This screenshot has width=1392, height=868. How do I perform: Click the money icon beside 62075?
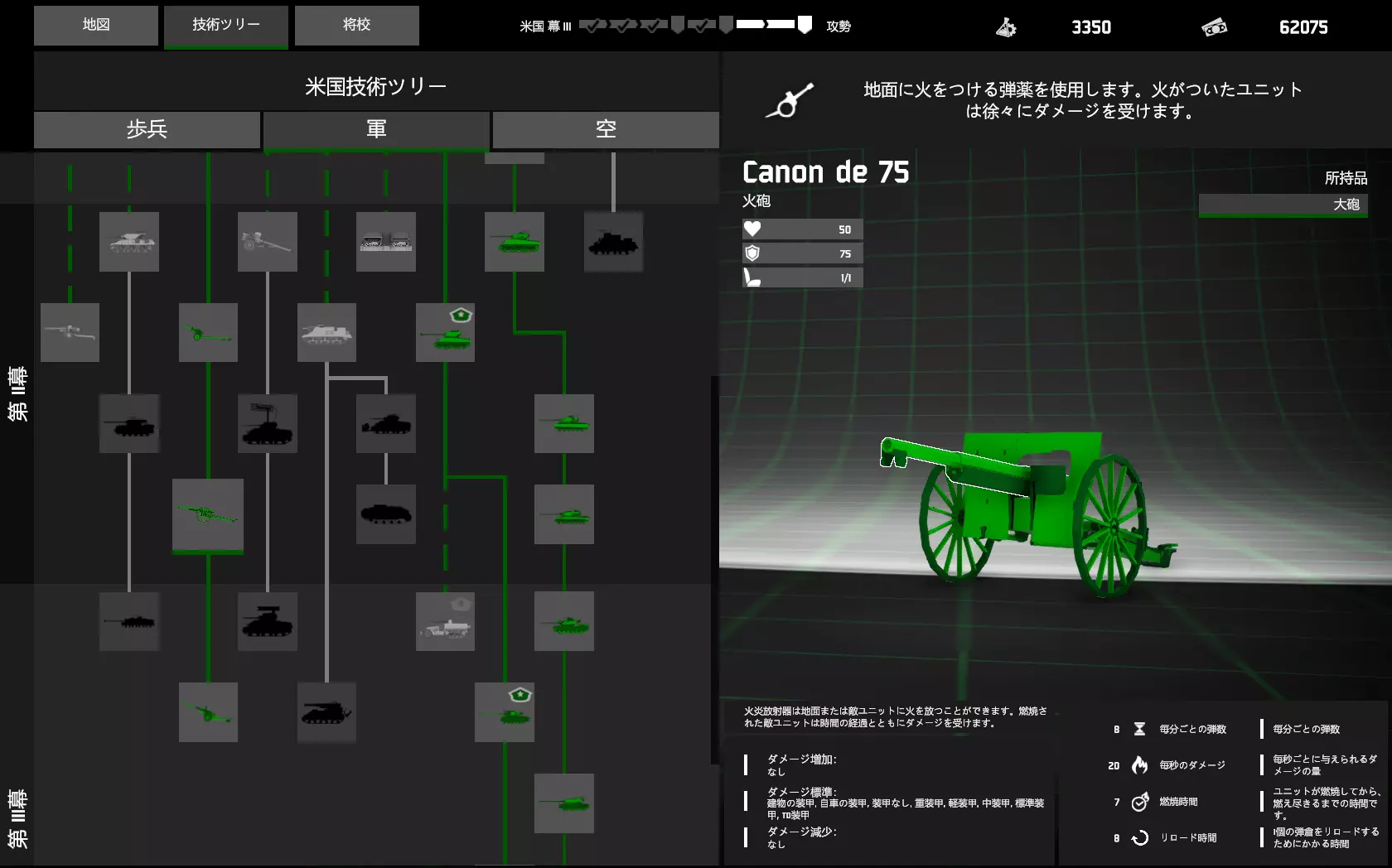(1215, 27)
